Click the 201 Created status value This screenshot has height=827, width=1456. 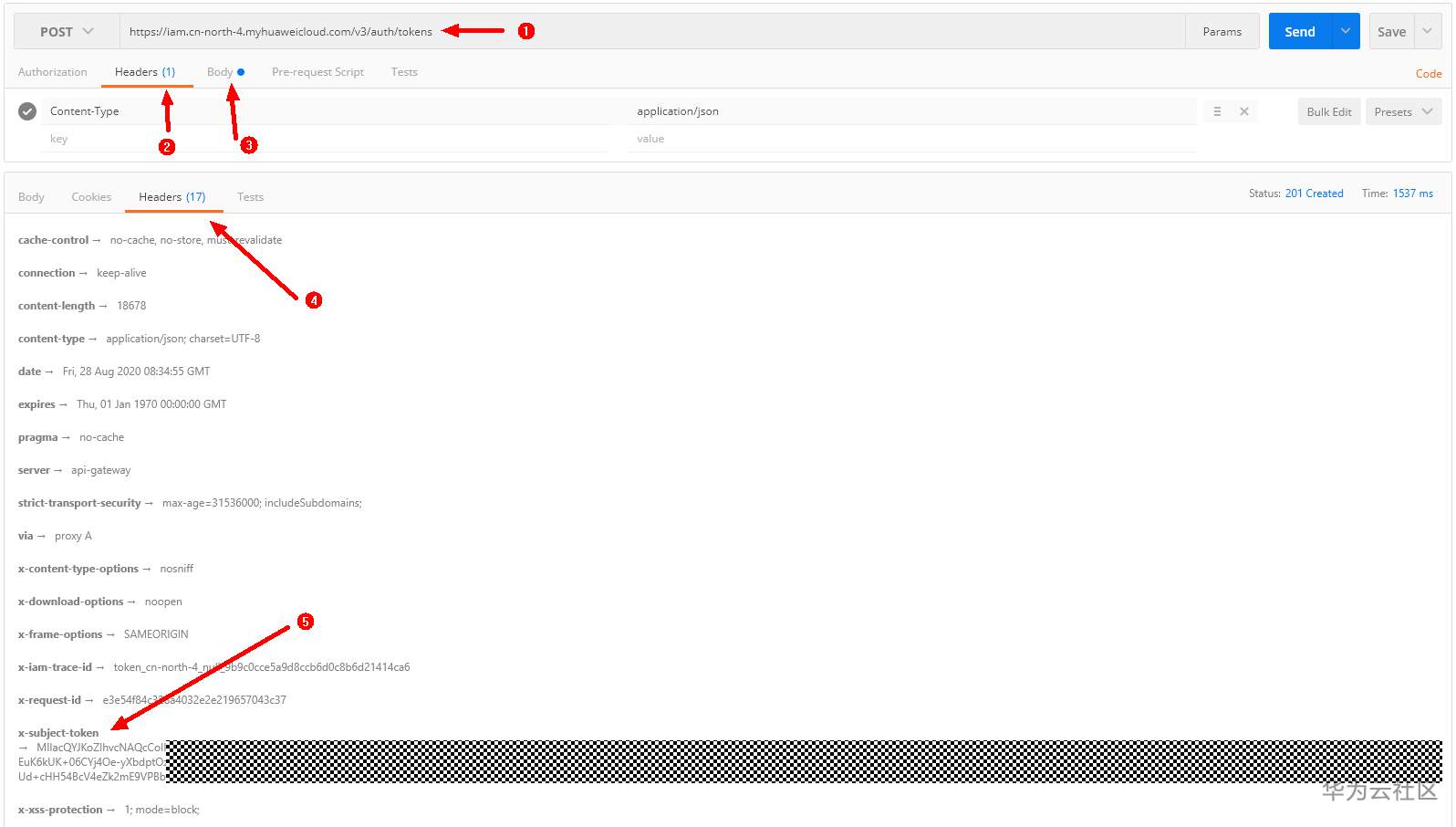[x=1314, y=194]
